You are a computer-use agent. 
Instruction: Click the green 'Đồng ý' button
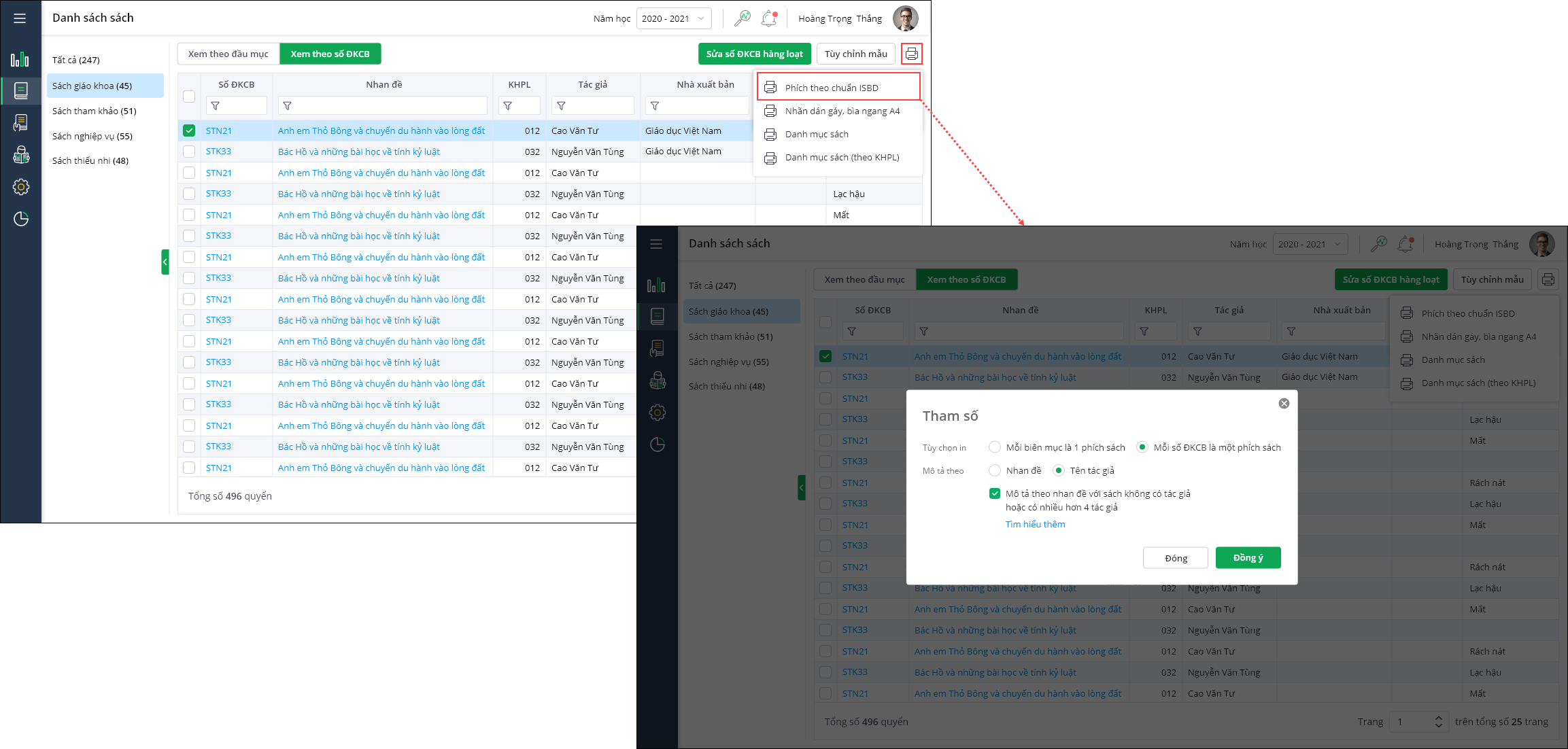tap(1248, 558)
